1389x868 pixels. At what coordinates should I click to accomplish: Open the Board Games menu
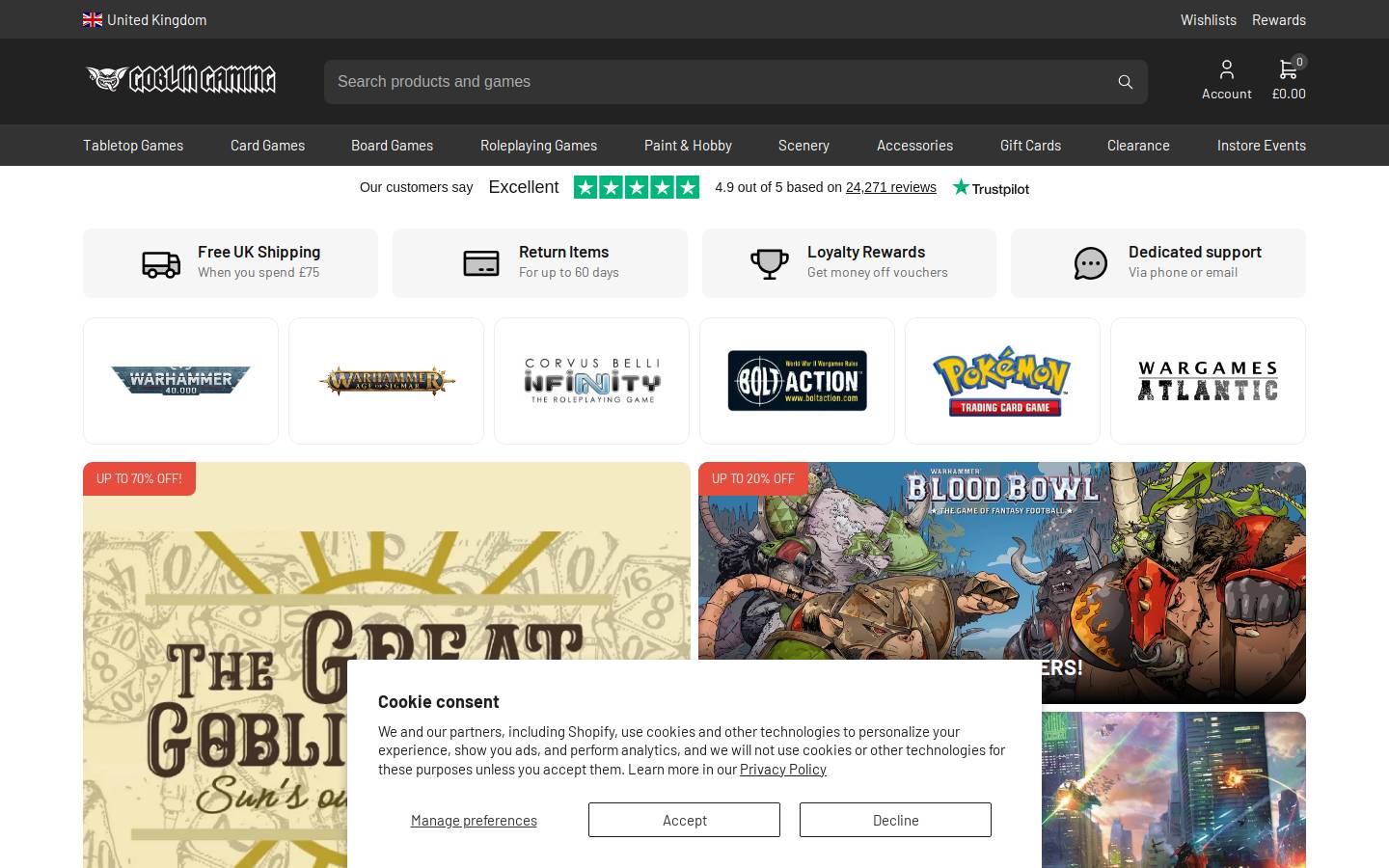point(392,146)
